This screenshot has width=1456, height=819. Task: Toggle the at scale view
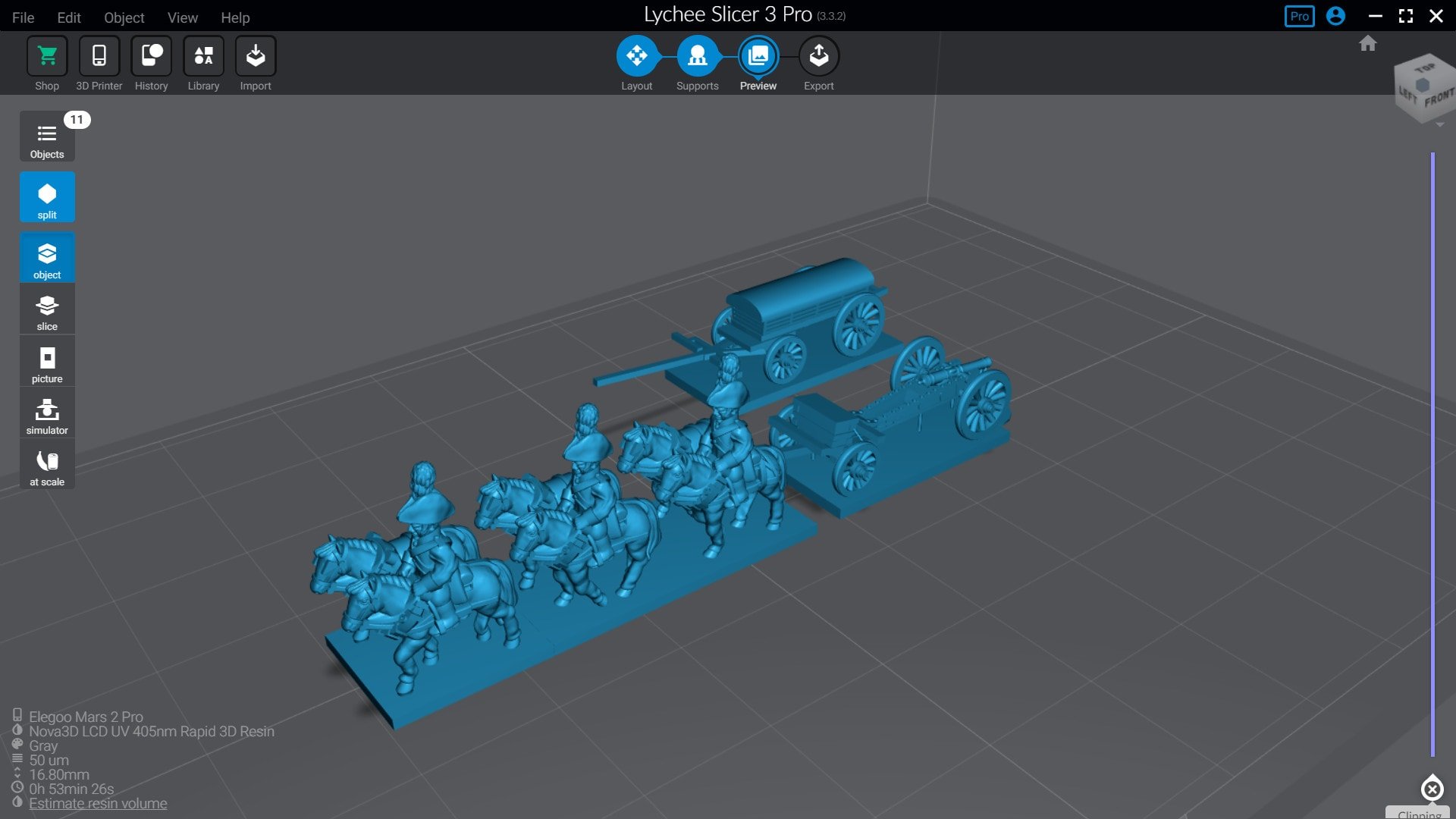(47, 465)
